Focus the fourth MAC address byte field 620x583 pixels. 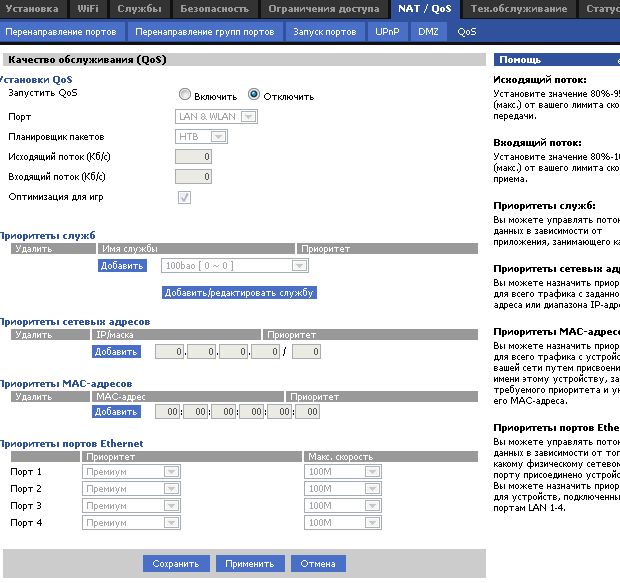pyautogui.click(x=252, y=412)
